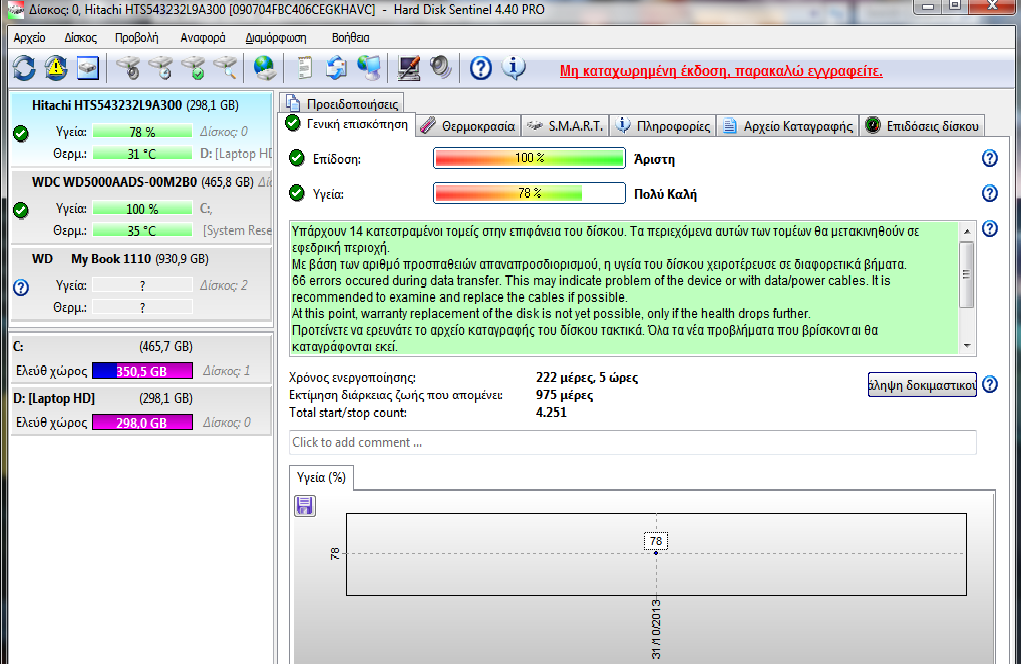The image size is (1021, 664).
Task: Open configuration via monitor and screwdriver icon
Action: coord(408,68)
